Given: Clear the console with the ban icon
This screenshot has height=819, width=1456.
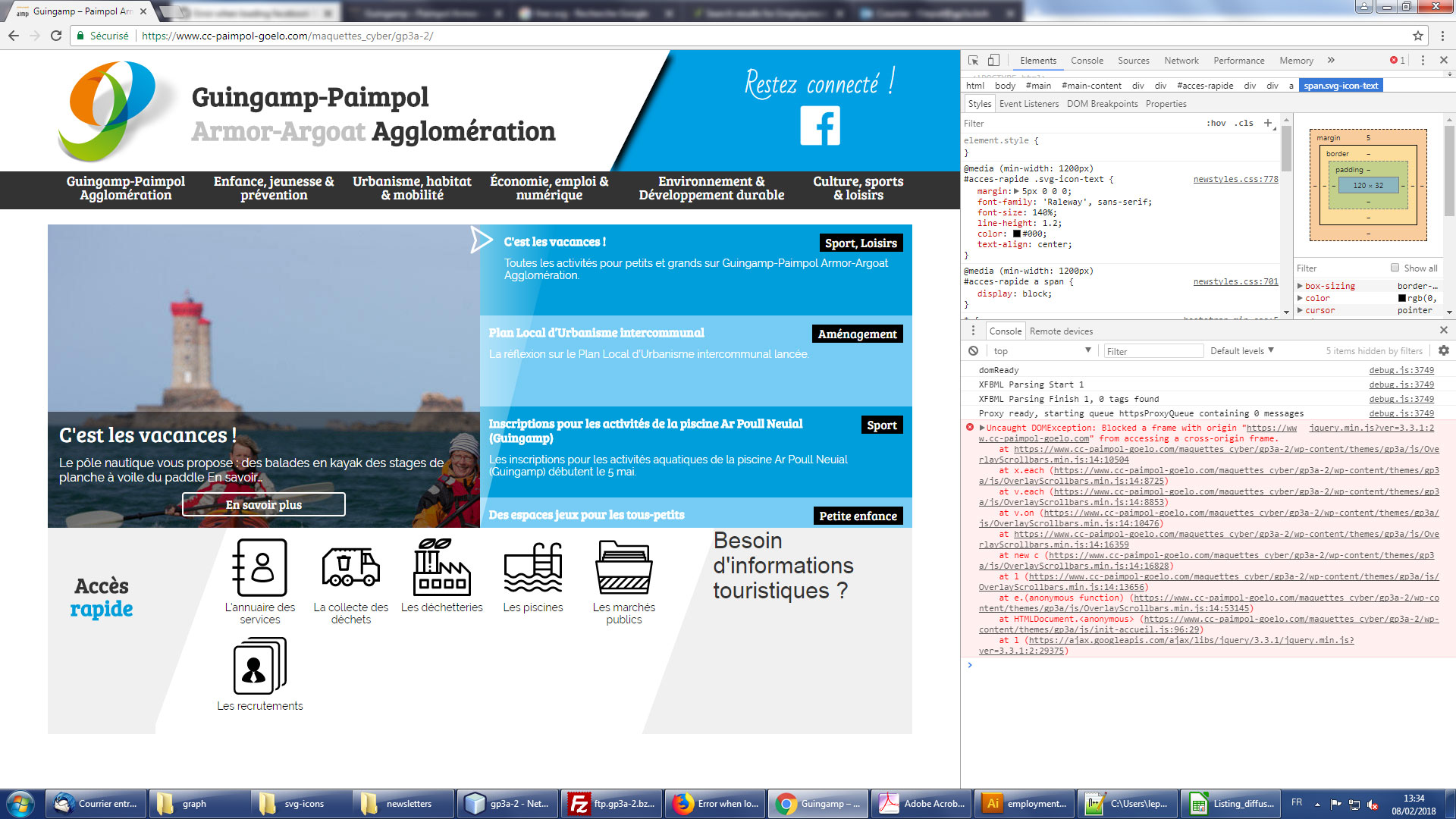Looking at the screenshot, I should click(x=973, y=350).
